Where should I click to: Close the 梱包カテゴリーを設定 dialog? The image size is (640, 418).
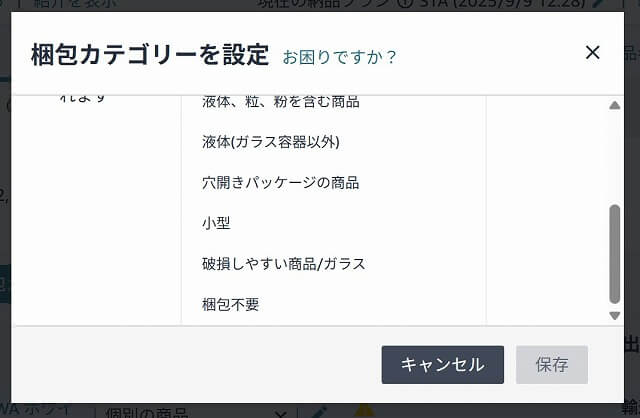[592, 53]
